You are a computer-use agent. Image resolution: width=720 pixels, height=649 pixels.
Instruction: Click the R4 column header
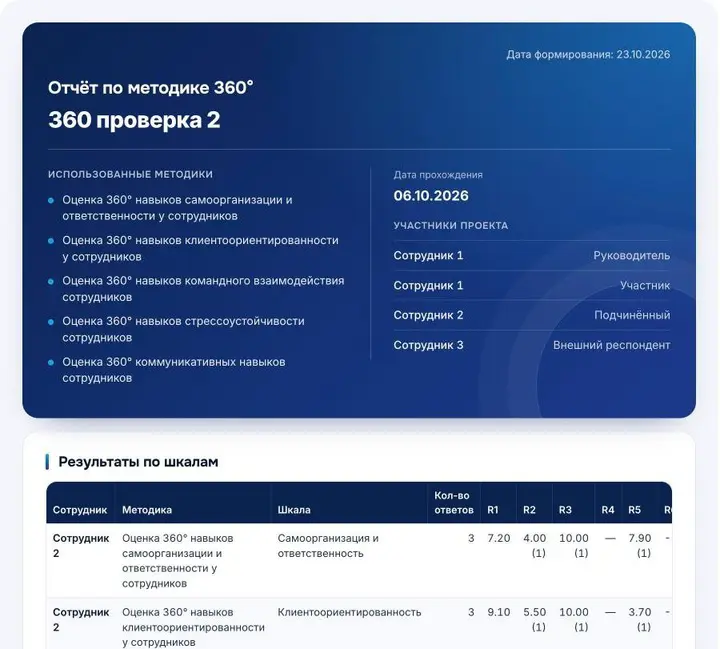[x=608, y=510]
